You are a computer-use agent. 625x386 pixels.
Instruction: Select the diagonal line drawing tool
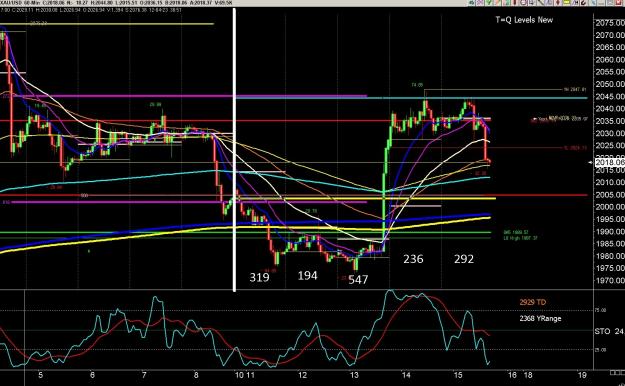540,2
